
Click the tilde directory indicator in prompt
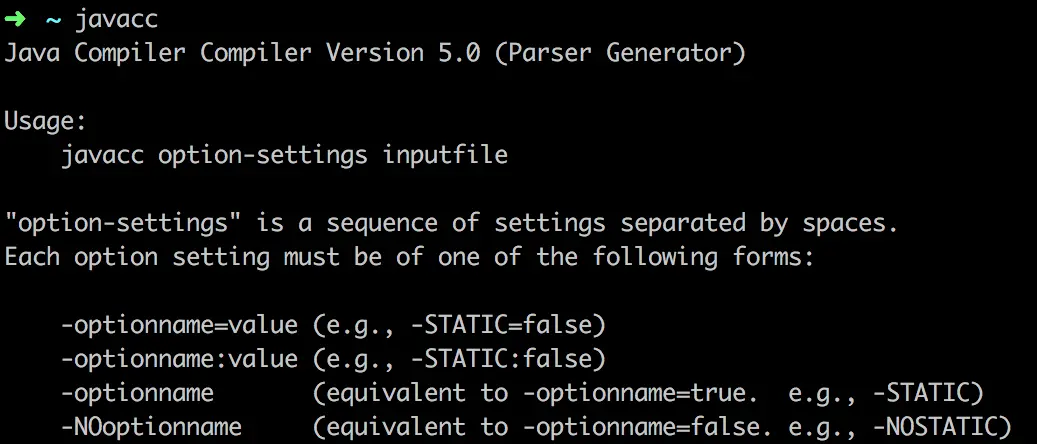click(53, 19)
